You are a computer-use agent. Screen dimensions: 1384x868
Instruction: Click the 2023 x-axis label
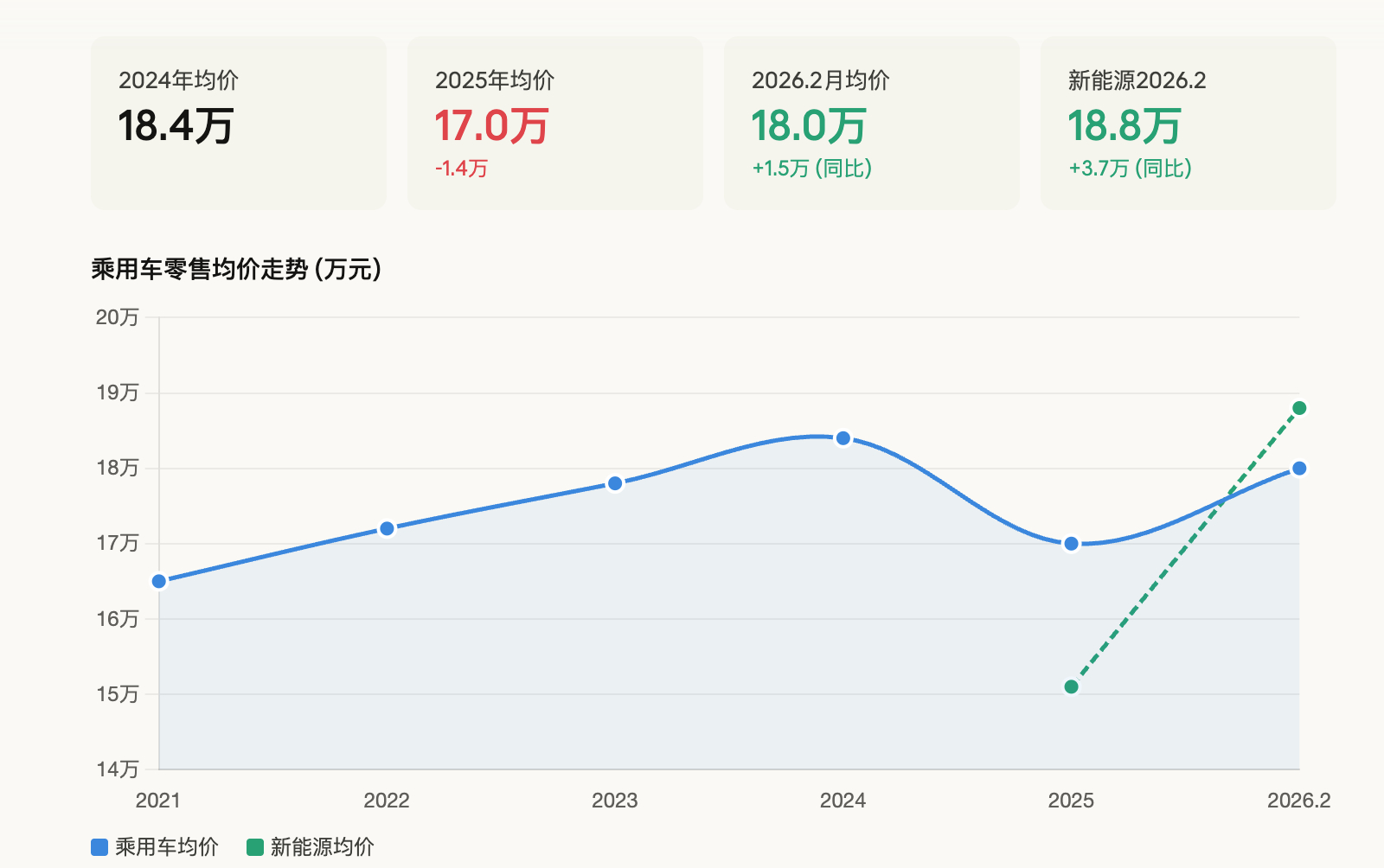pos(615,801)
